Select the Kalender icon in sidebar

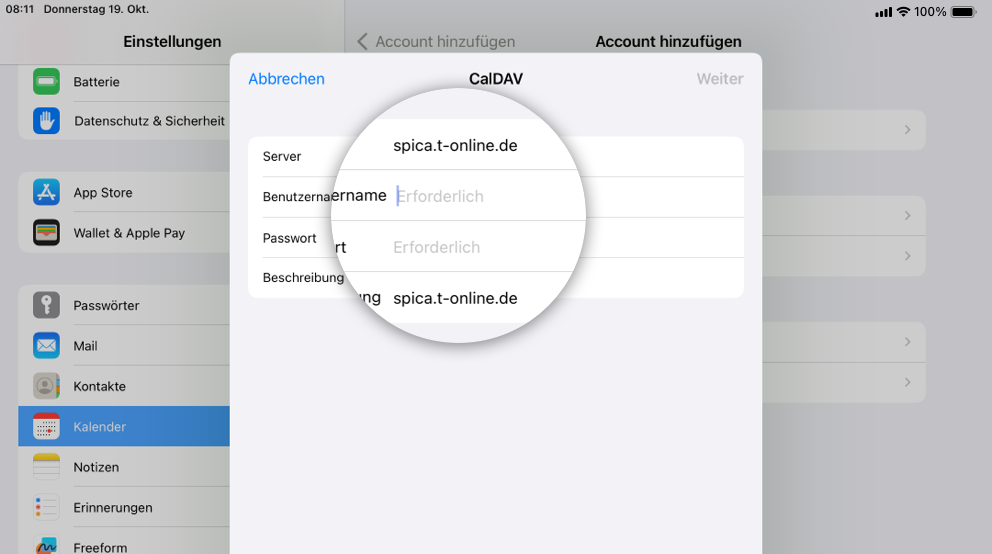point(46,426)
